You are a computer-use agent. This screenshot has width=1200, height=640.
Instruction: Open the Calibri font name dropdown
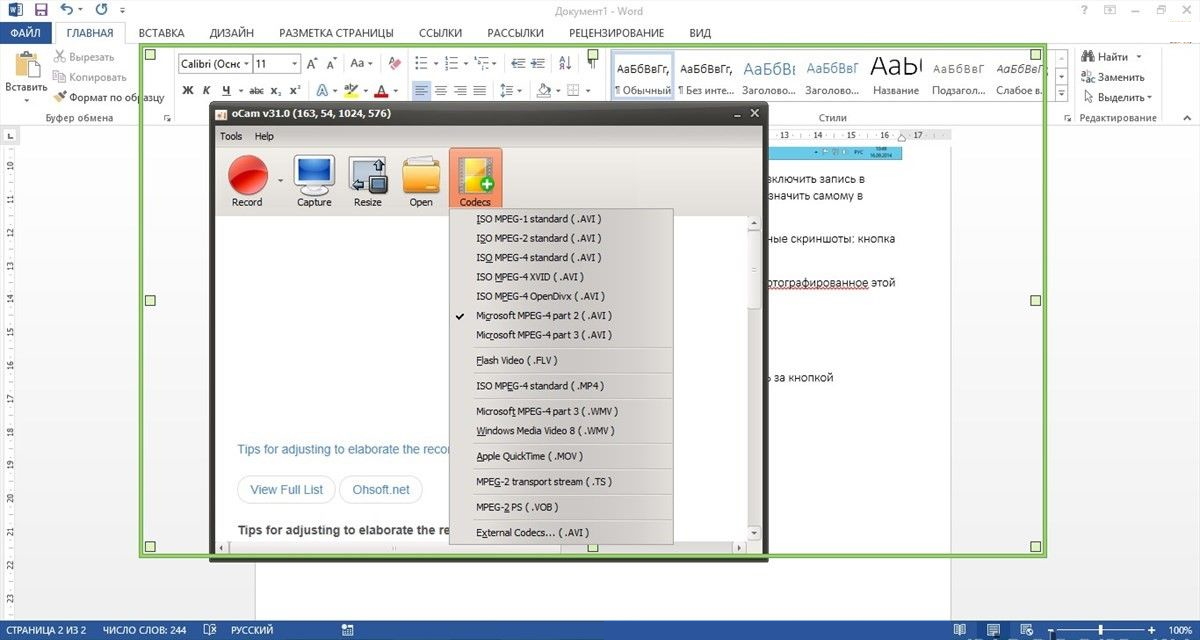[x=245, y=63]
